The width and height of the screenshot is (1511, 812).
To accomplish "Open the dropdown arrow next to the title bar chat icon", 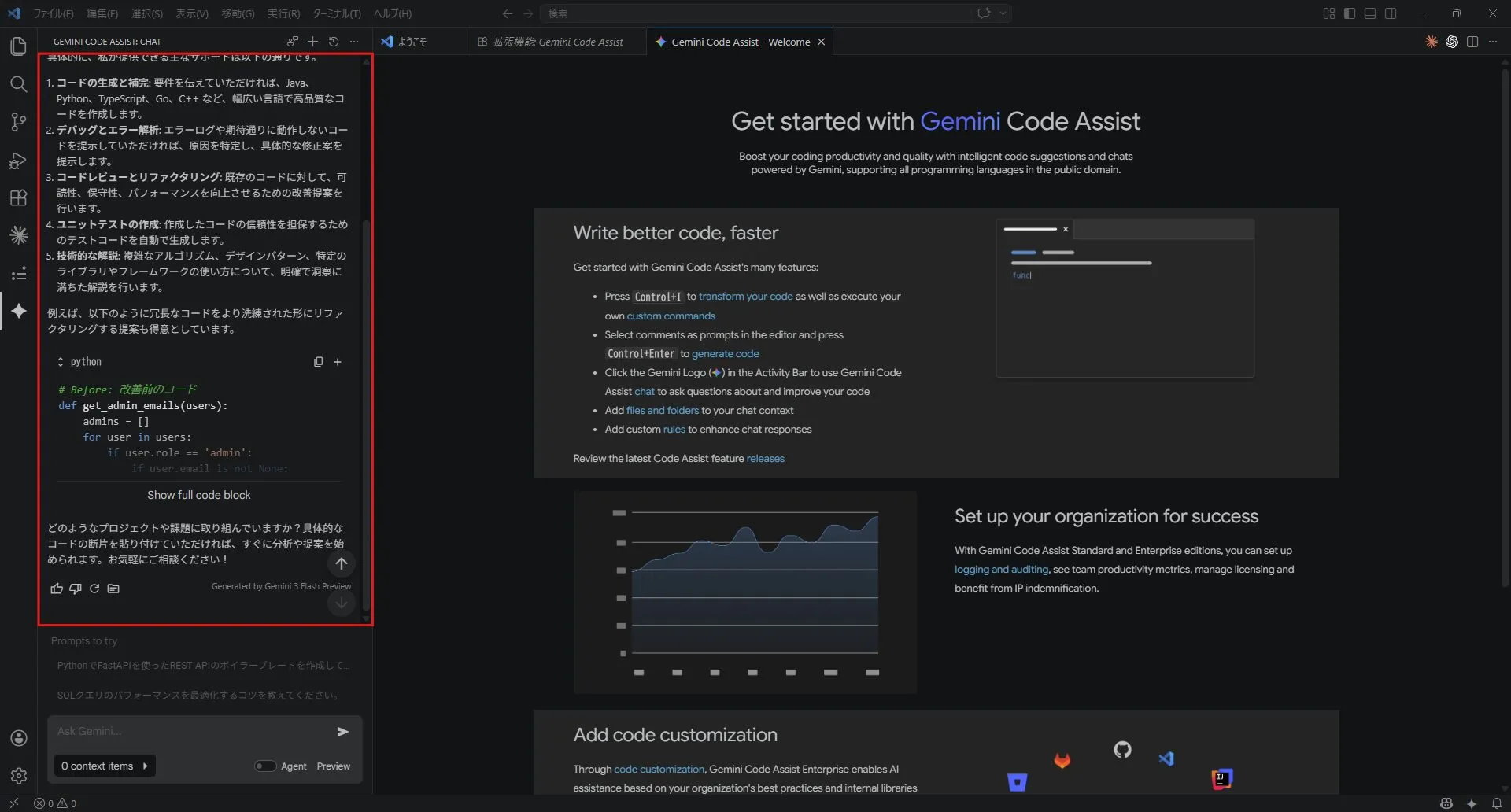I will [x=1003, y=13].
